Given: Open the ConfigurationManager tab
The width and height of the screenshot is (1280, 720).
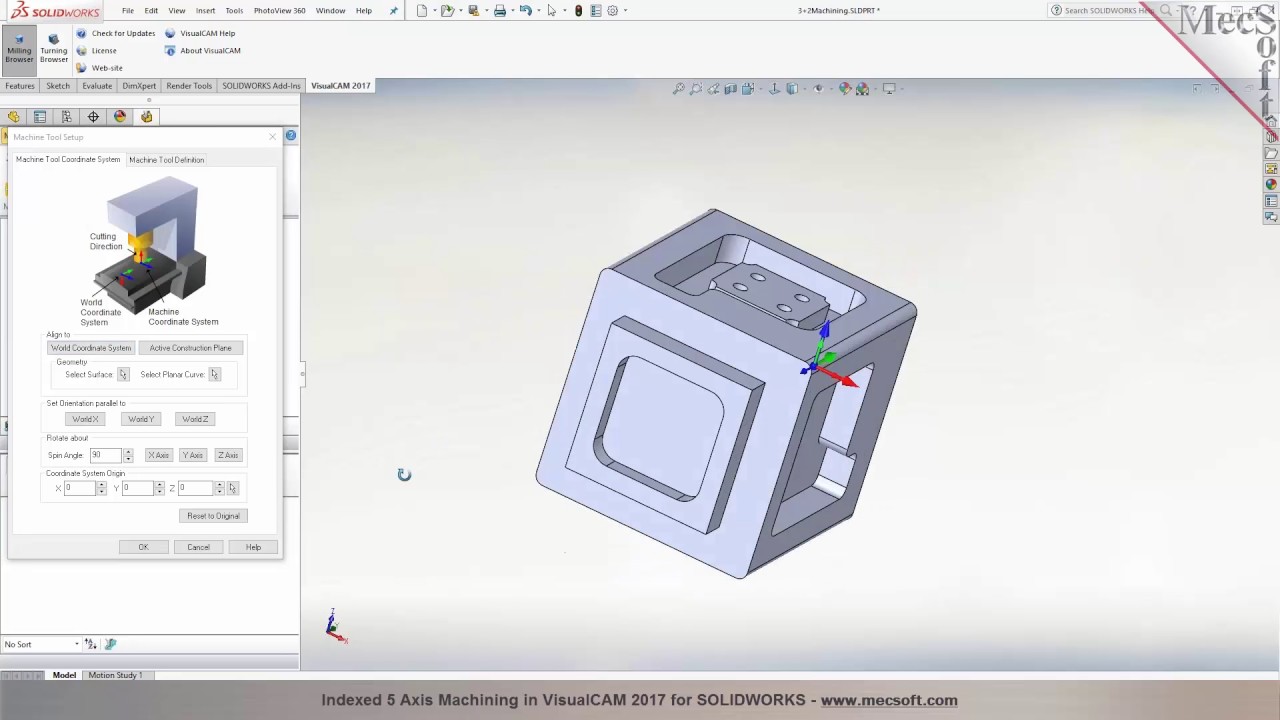Looking at the screenshot, I should coord(66,117).
